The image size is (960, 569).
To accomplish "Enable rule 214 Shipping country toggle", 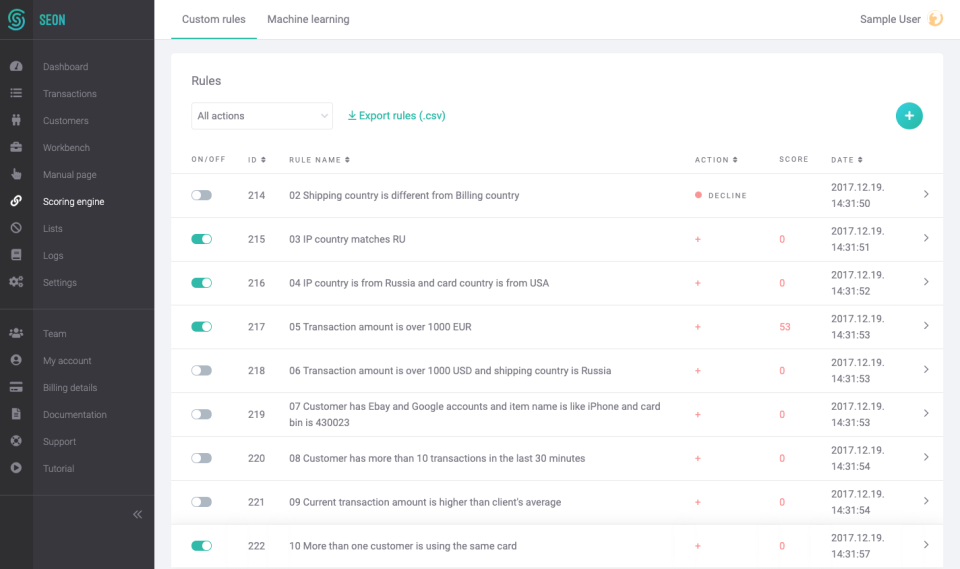I will pos(202,195).
